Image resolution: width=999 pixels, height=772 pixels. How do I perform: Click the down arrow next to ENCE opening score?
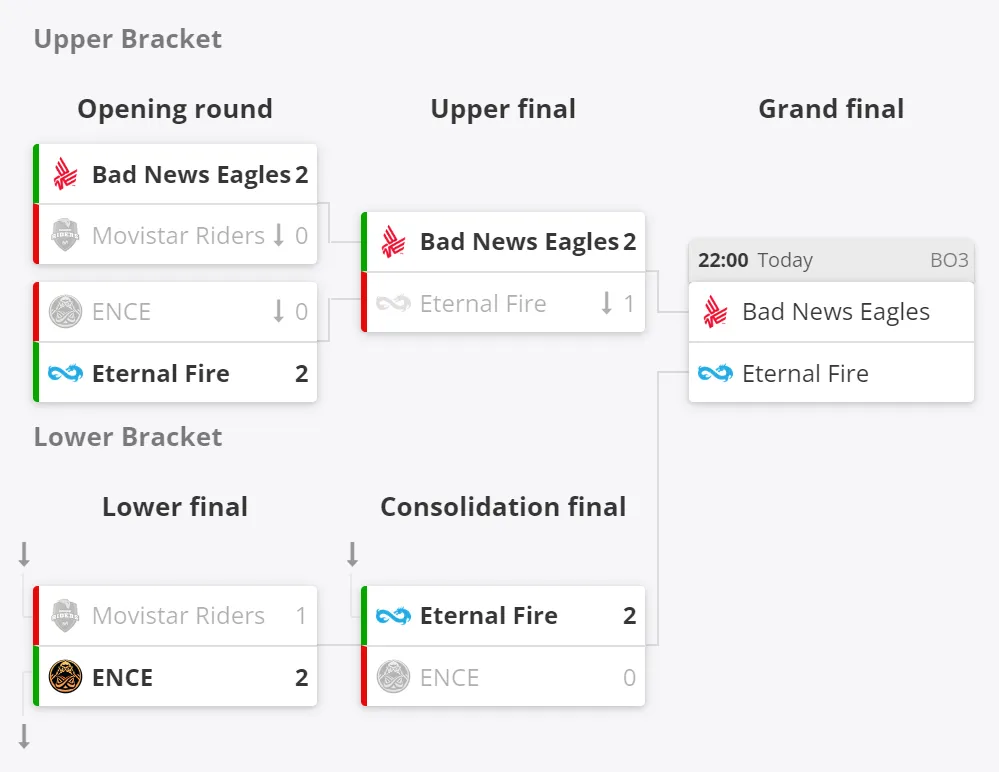point(278,311)
